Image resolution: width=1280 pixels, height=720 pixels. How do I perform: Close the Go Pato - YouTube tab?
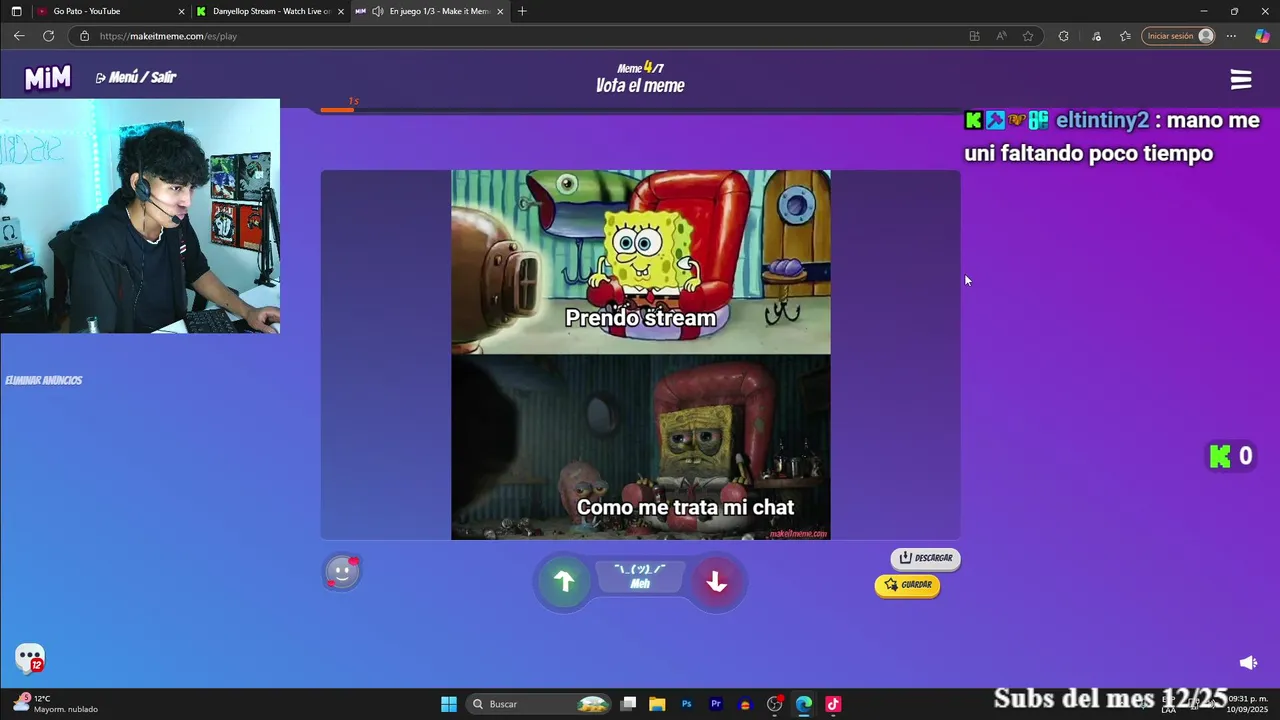point(181,11)
